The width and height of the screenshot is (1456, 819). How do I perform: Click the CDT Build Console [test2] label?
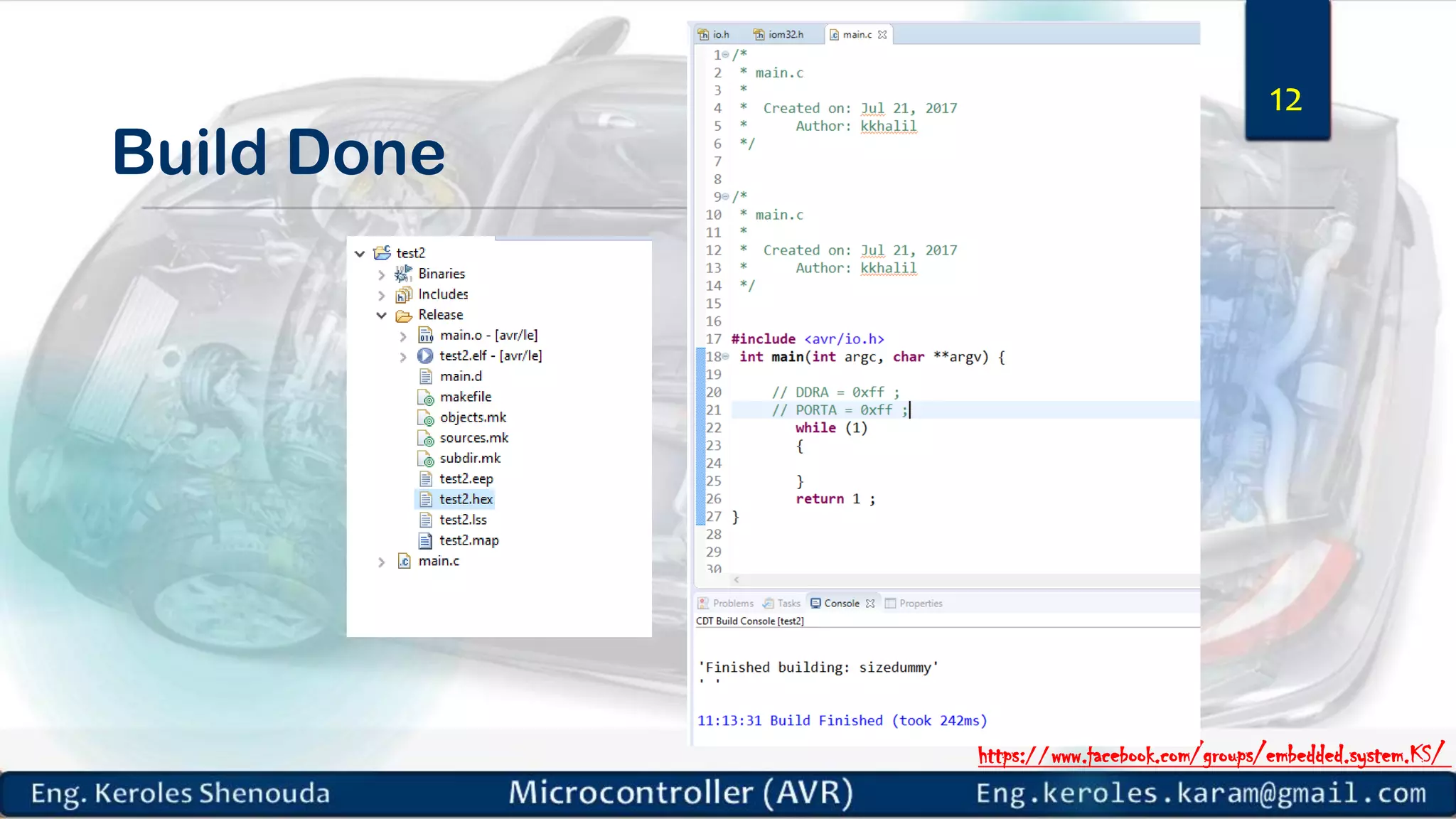(749, 621)
